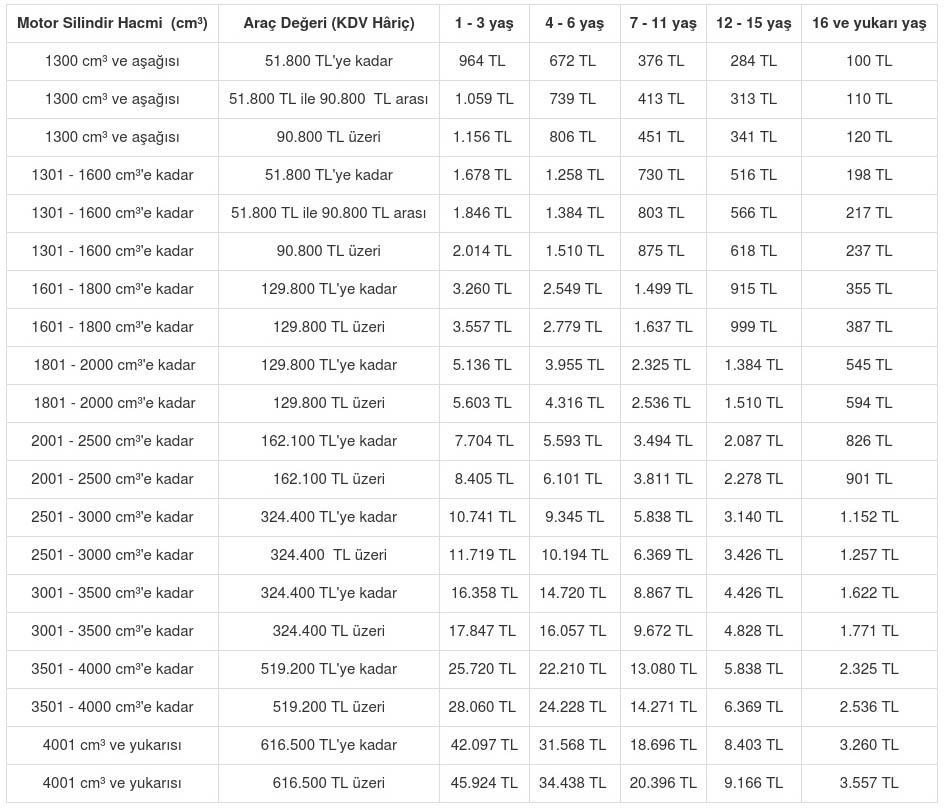Click the '1 - 3 yaş' column header
The image size is (948, 812).
point(483,23)
